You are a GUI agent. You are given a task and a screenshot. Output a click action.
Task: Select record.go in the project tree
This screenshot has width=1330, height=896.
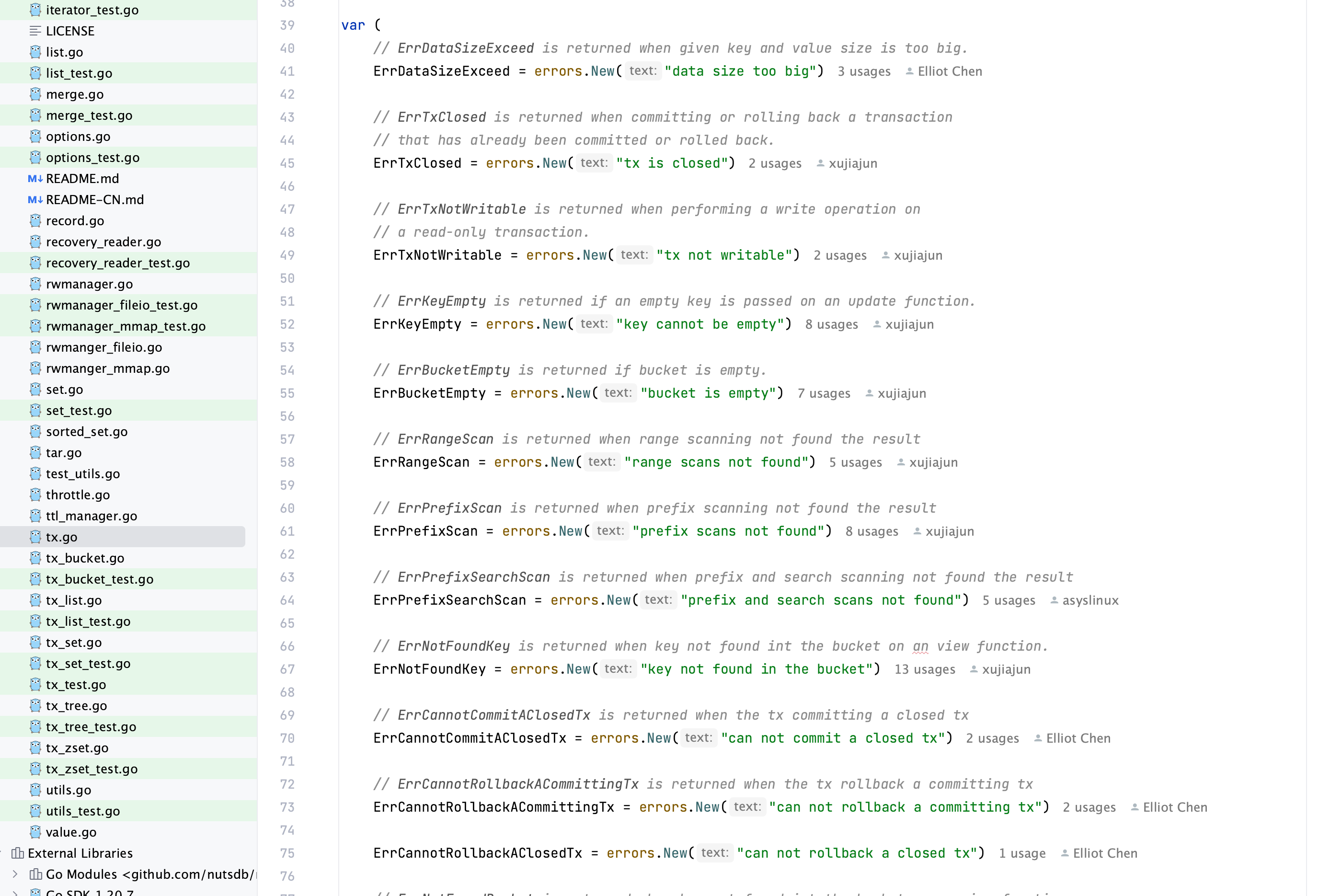click(75, 220)
